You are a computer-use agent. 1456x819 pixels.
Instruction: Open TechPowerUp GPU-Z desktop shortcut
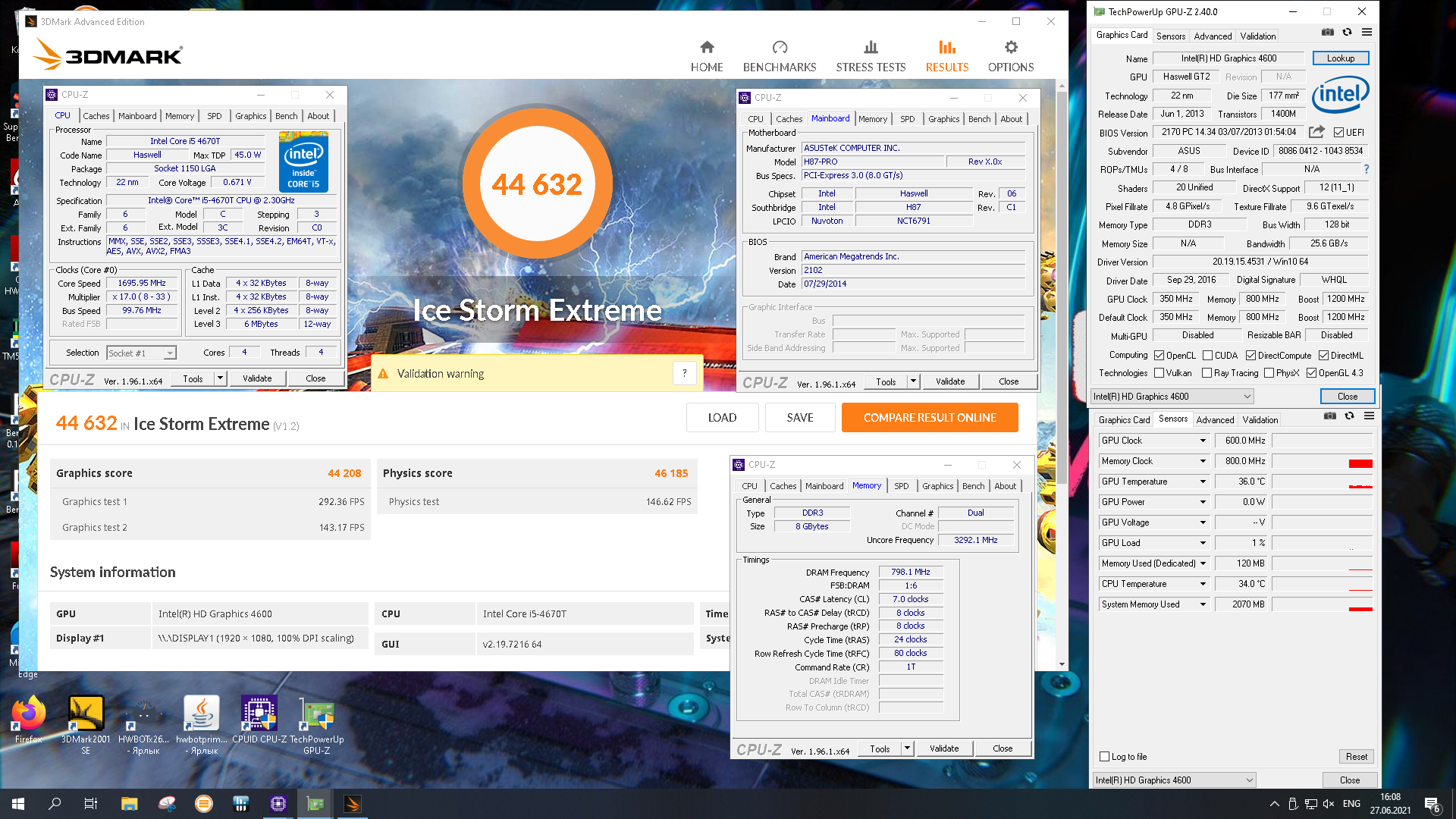[317, 724]
